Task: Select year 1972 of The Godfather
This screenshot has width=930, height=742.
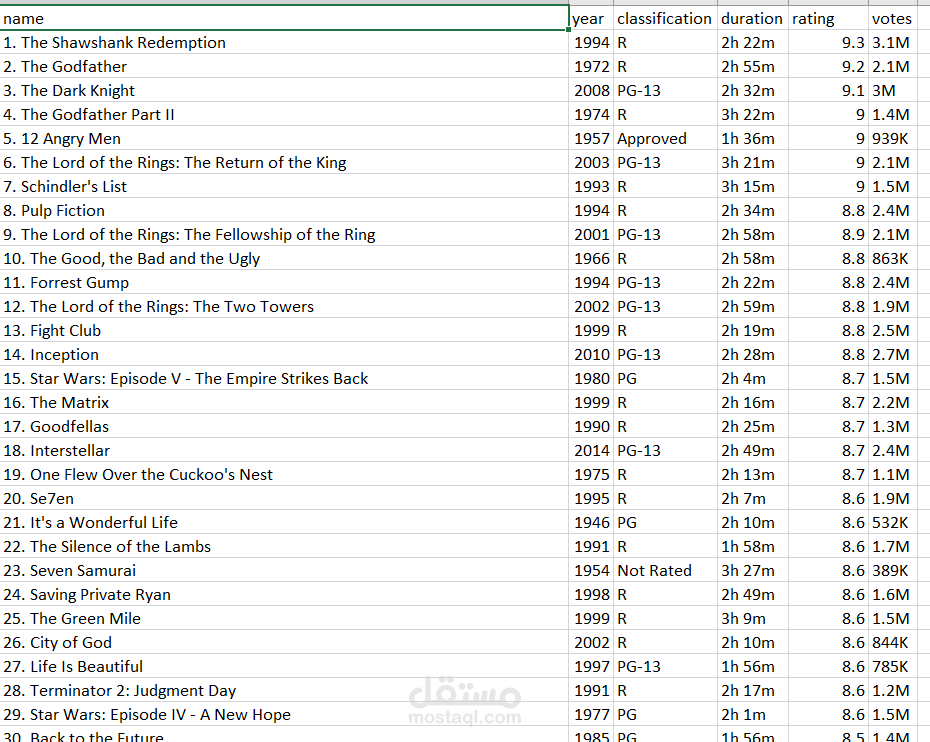Action: [591, 66]
